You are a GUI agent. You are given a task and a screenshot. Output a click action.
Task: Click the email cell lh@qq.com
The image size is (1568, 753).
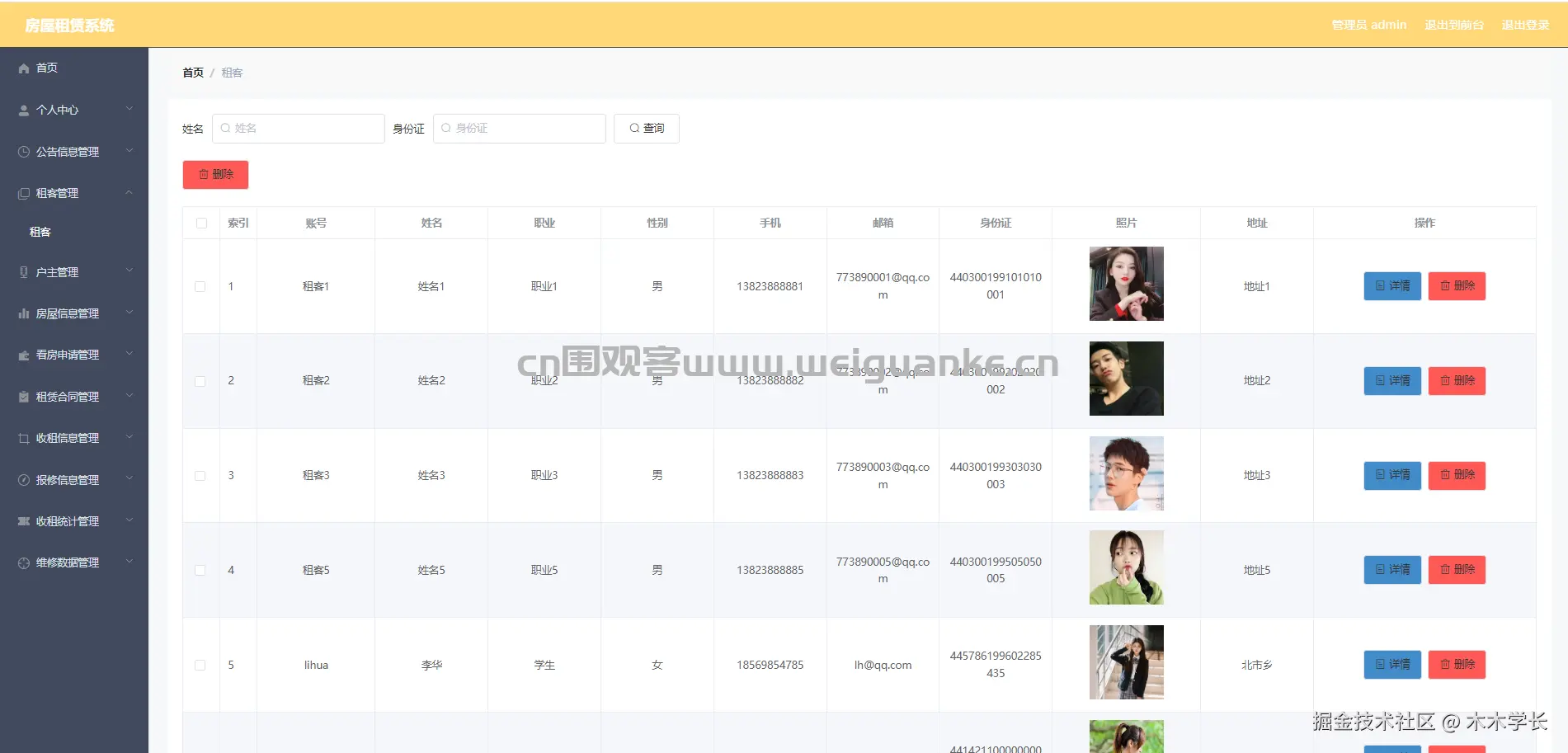click(883, 666)
